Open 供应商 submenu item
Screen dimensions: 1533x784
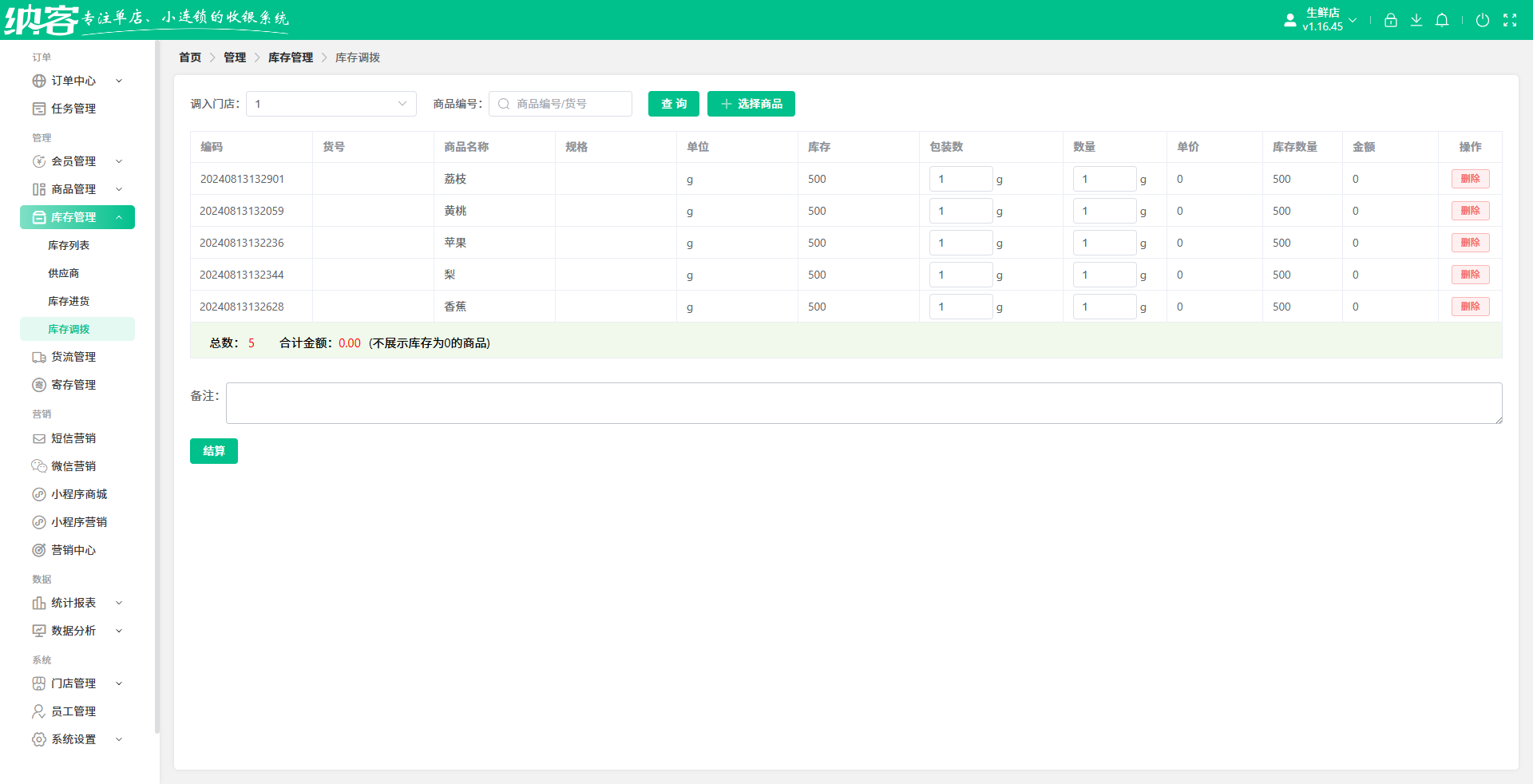pos(64,273)
